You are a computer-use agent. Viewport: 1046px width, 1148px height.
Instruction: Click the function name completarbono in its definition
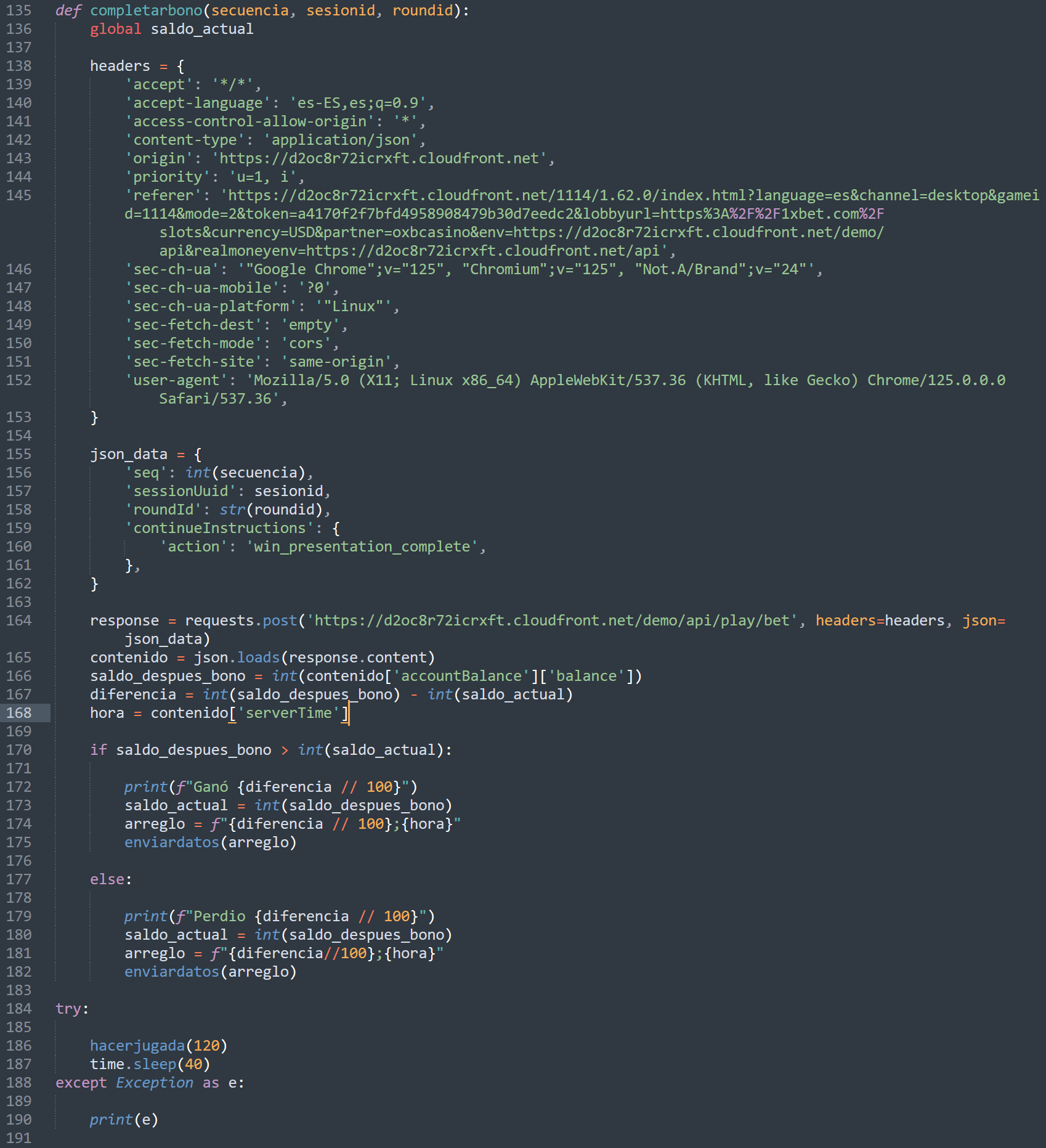pos(146,10)
